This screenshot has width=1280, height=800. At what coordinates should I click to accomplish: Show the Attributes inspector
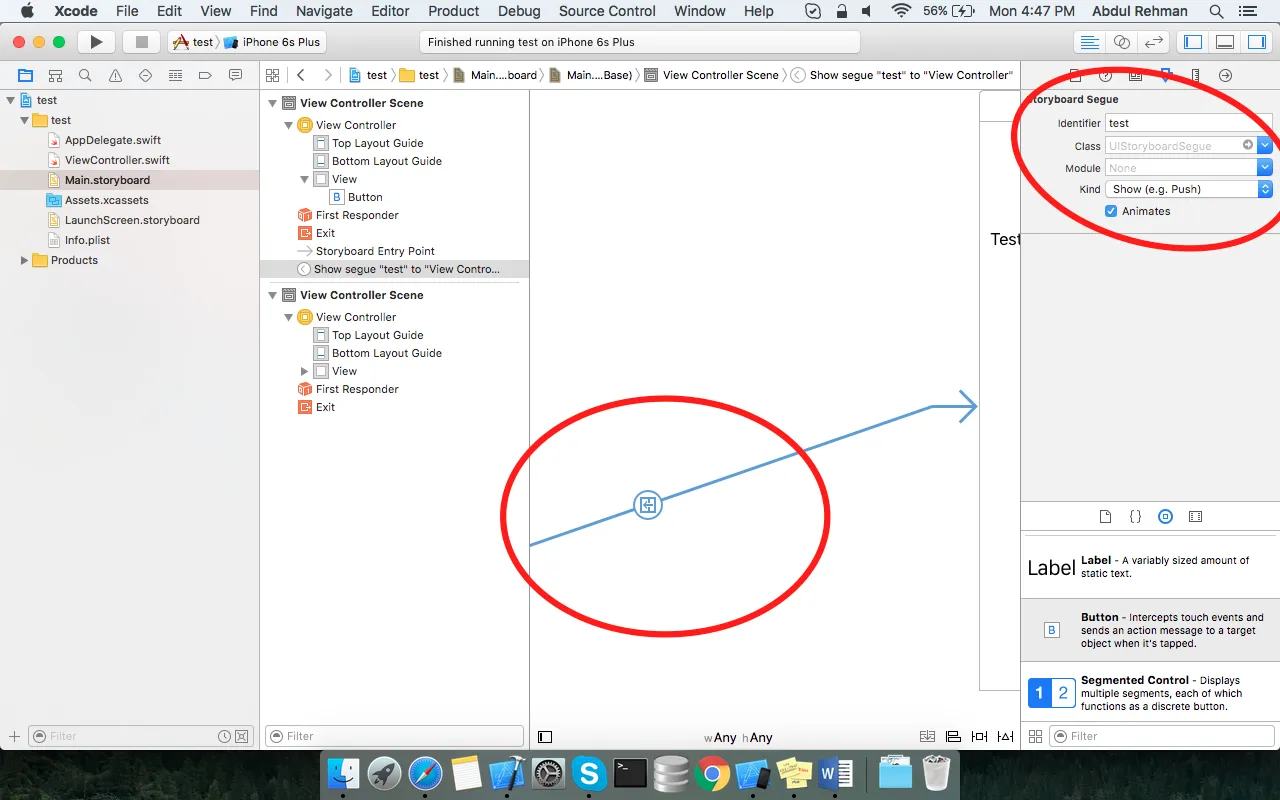pos(1165,75)
